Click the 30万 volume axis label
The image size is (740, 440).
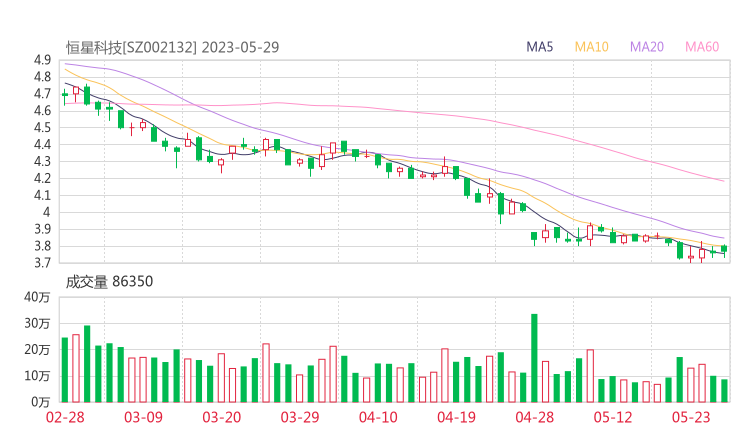click(x=37, y=323)
